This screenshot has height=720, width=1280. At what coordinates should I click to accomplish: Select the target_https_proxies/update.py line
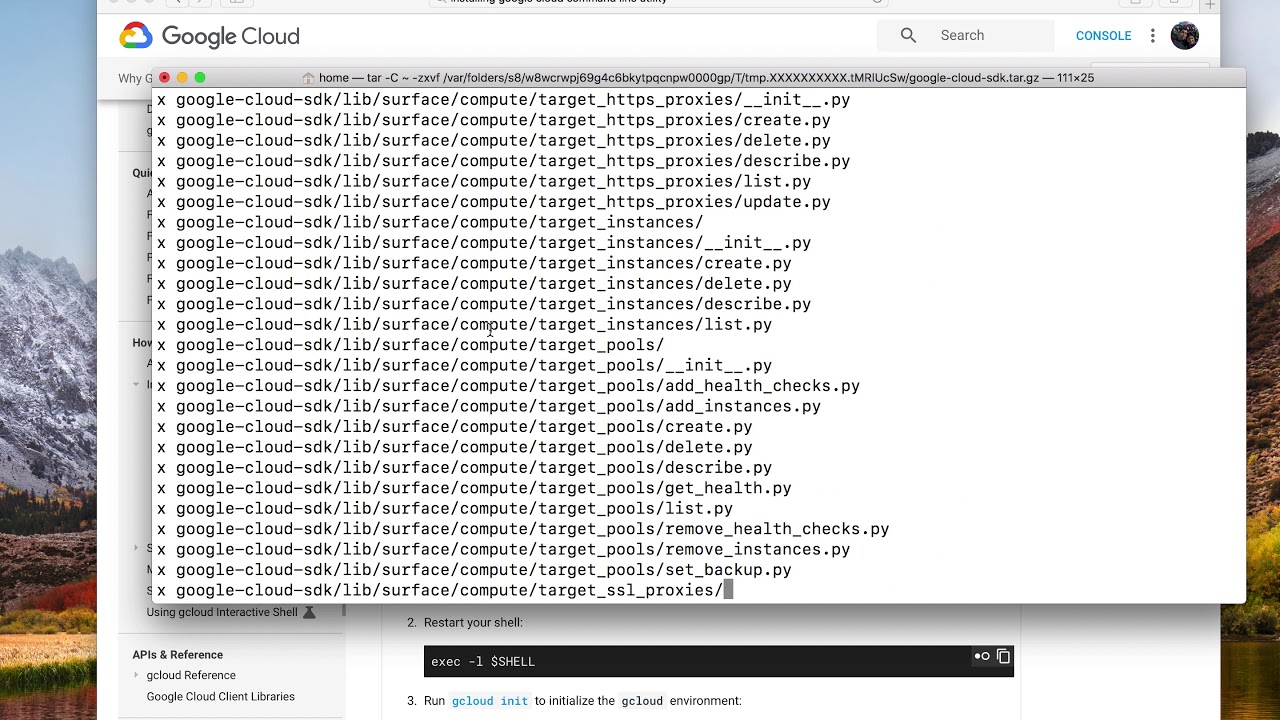[x=493, y=202]
